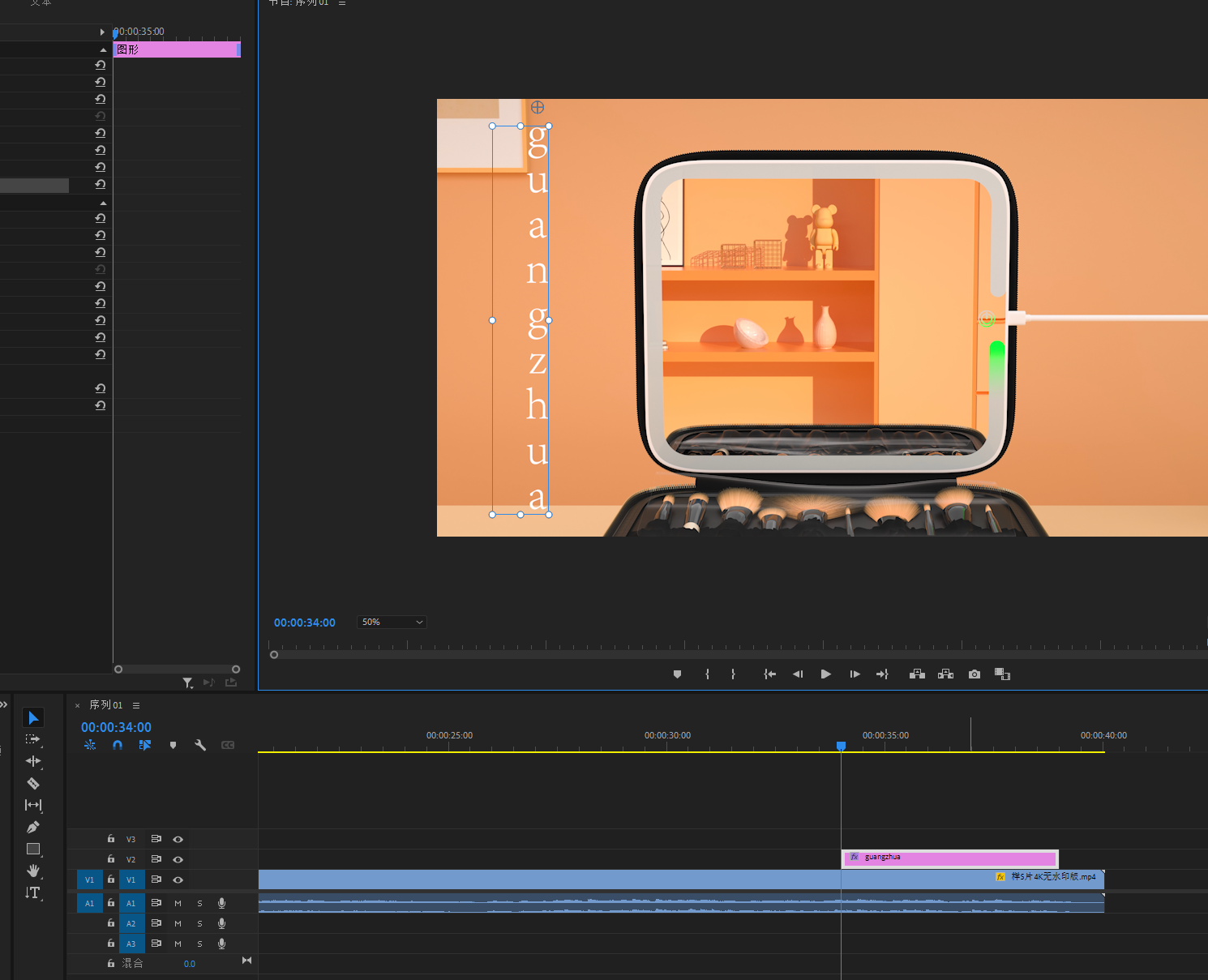Expand the effect controls timeline triangle

click(102, 32)
